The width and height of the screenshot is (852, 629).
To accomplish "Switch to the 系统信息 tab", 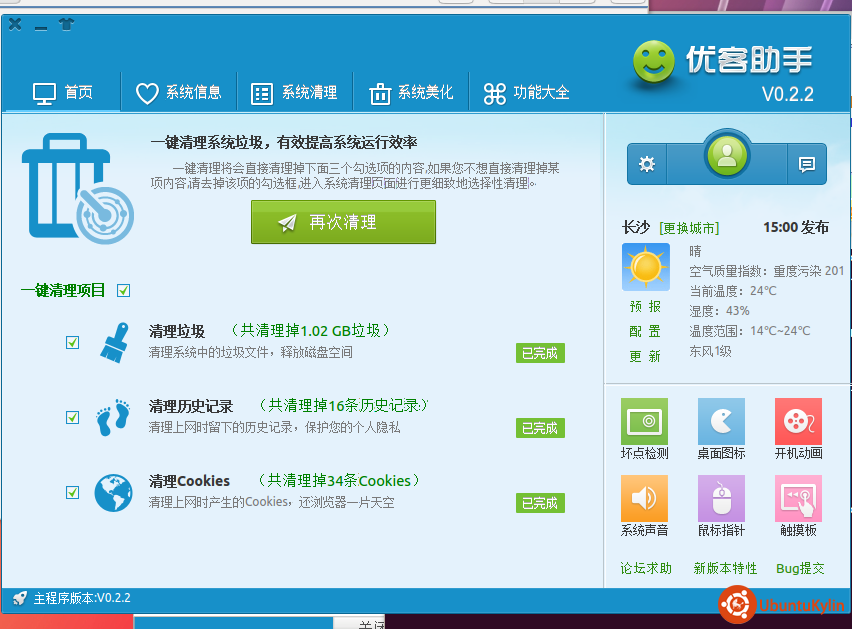I will coord(179,93).
